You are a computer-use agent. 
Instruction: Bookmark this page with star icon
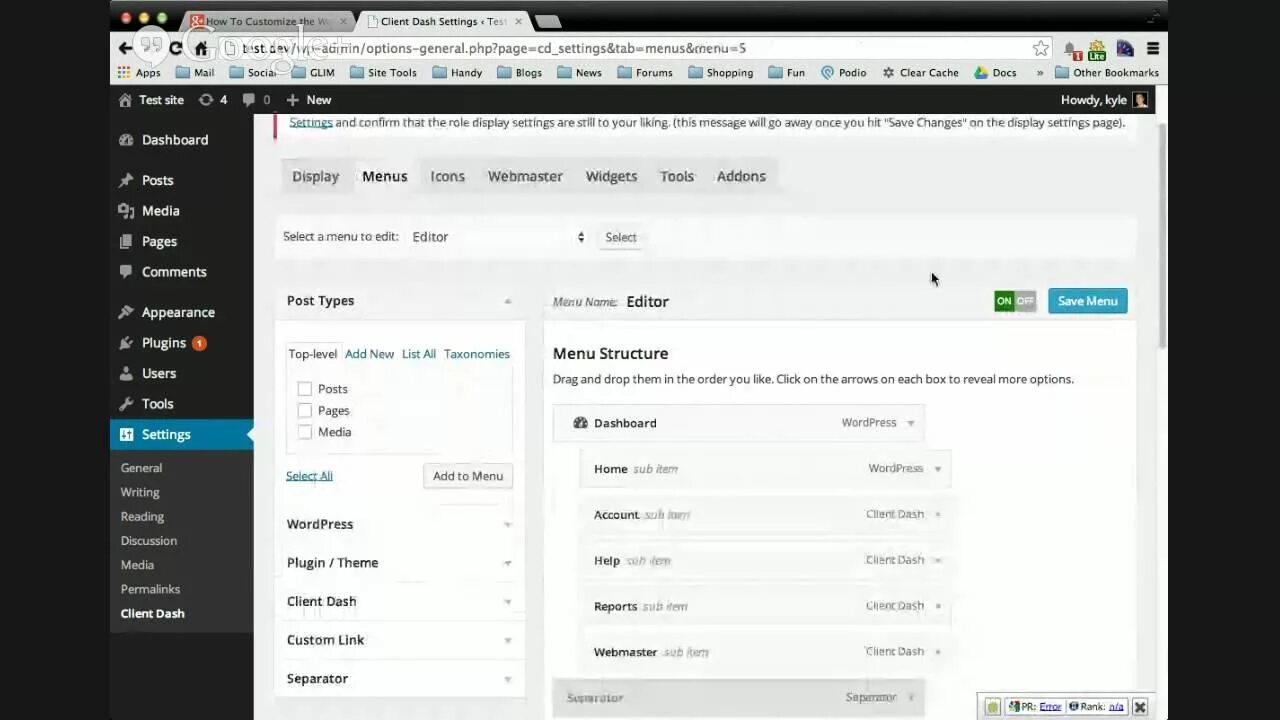[x=1041, y=48]
